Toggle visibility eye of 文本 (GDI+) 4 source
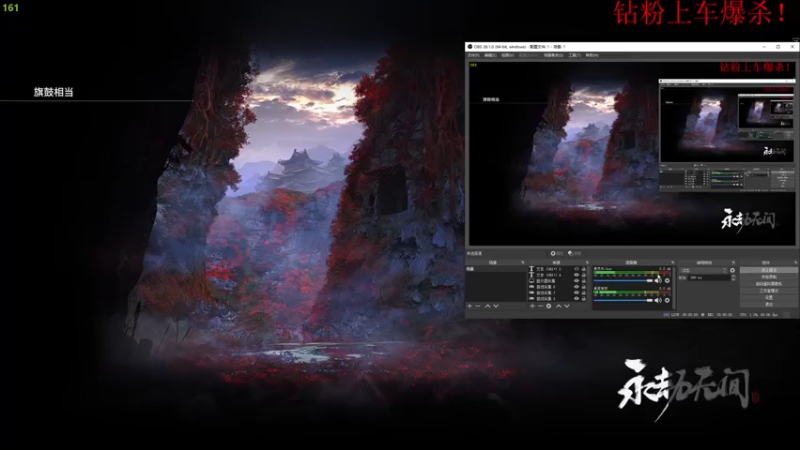 click(x=577, y=275)
